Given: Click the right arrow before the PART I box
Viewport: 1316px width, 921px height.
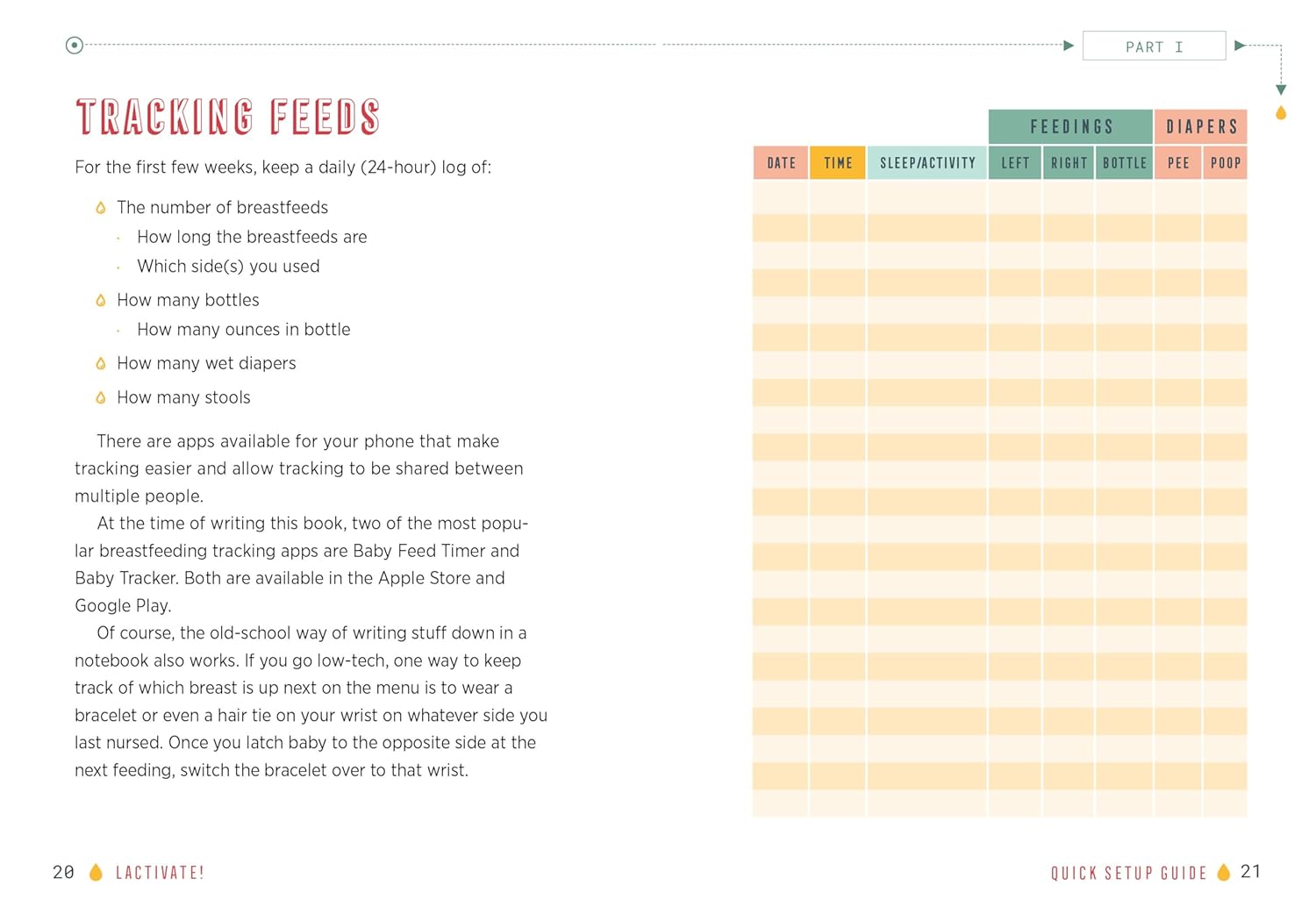Looking at the screenshot, I should (1068, 46).
